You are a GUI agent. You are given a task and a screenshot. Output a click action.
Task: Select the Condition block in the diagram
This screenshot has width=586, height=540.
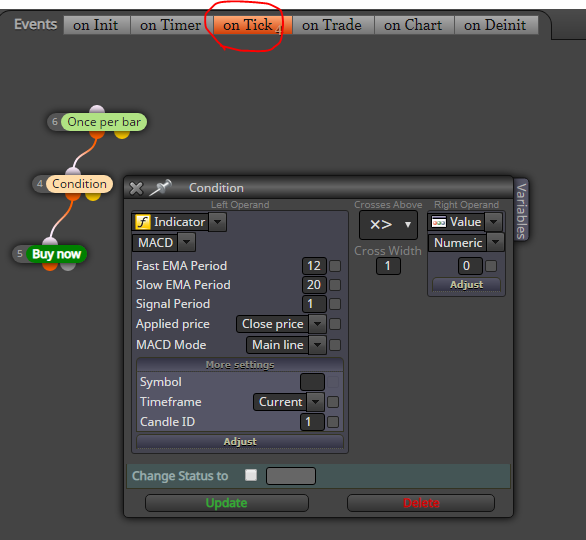[x=79, y=184]
